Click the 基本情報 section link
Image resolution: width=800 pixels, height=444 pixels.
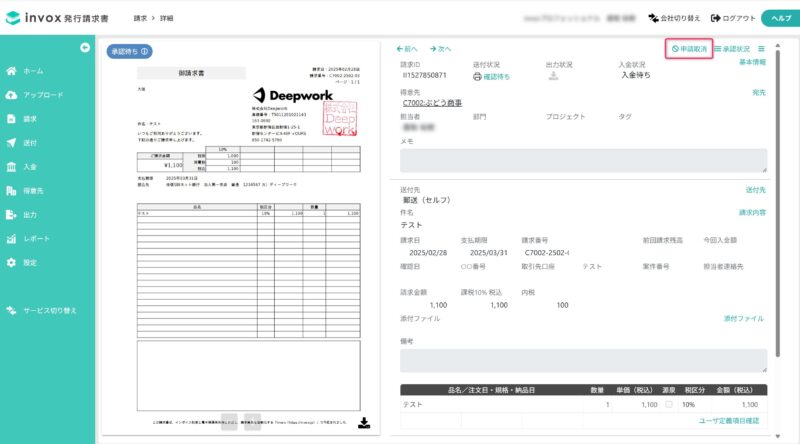[753, 62]
